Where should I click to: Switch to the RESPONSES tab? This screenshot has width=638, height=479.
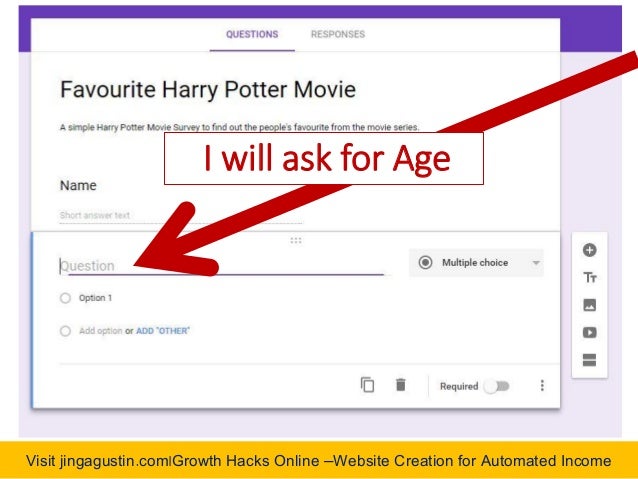coord(338,35)
